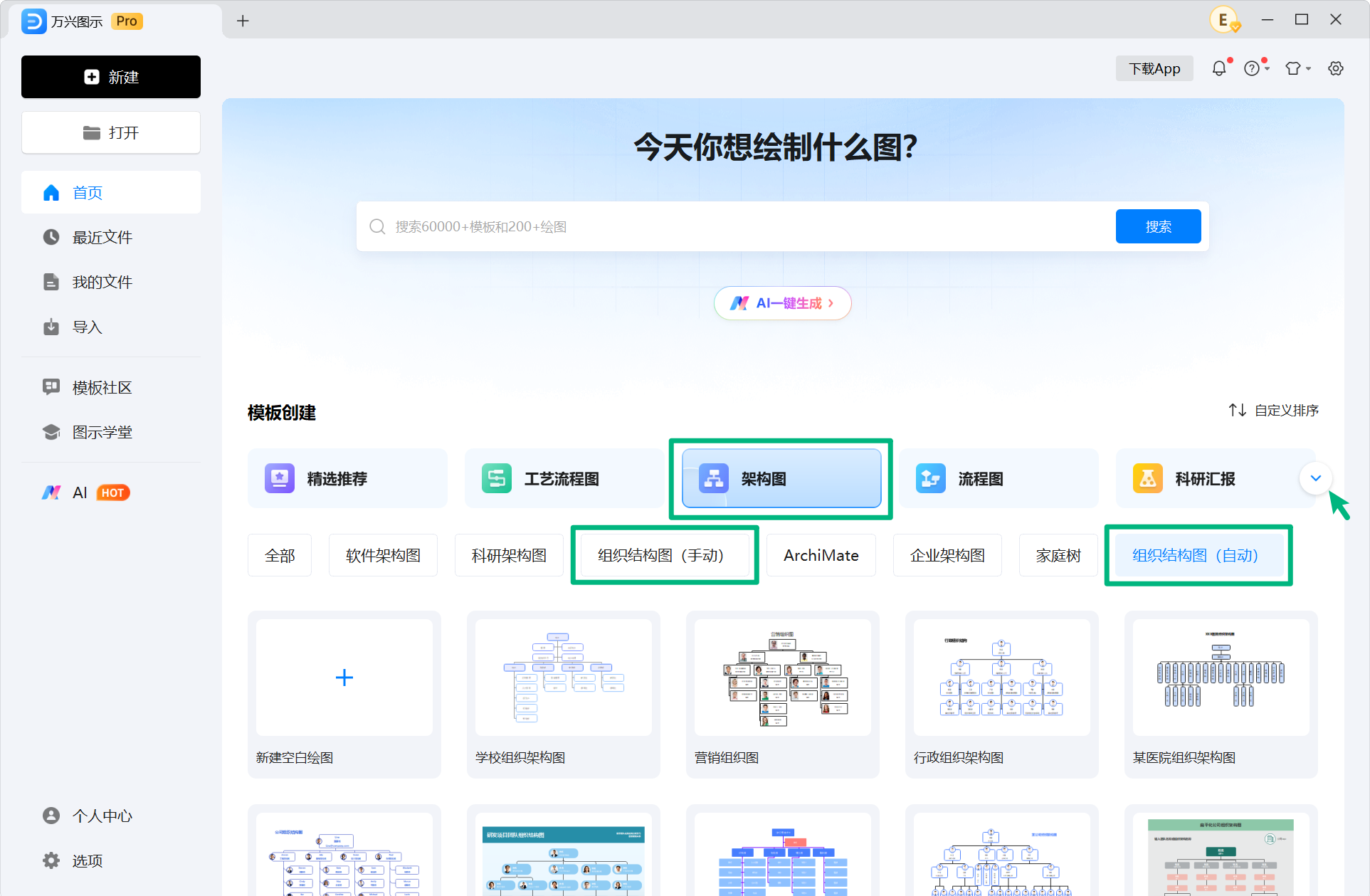
Task: Open 选项 settings in the sidebar
Action: [x=111, y=860]
